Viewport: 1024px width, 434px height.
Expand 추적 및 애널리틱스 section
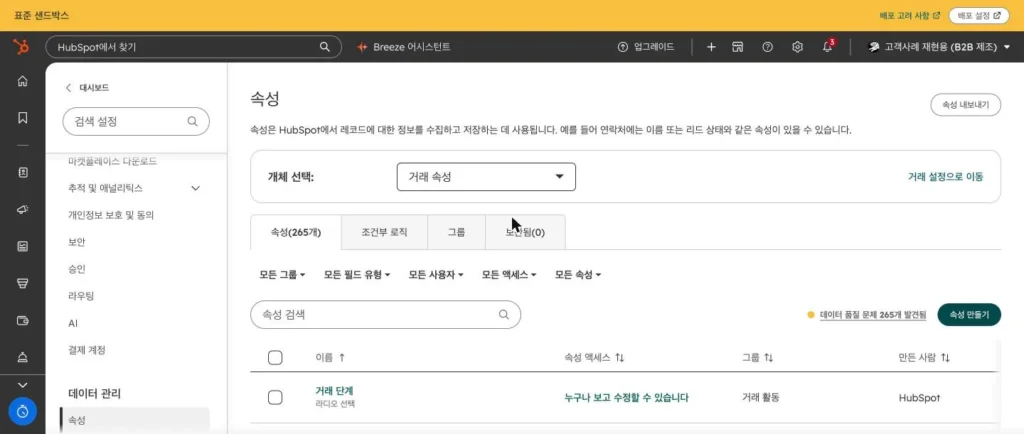[134, 188]
